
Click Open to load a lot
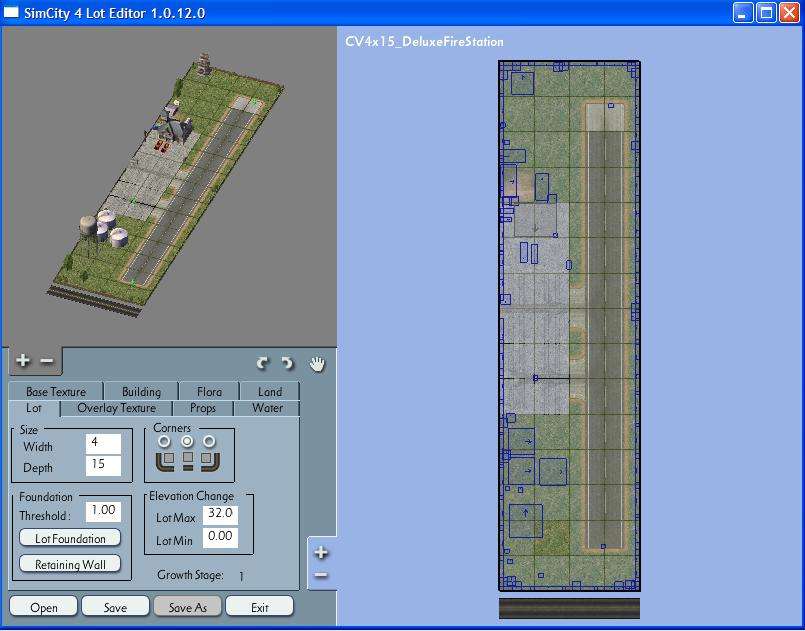pyautogui.click(x=44, y=607)
